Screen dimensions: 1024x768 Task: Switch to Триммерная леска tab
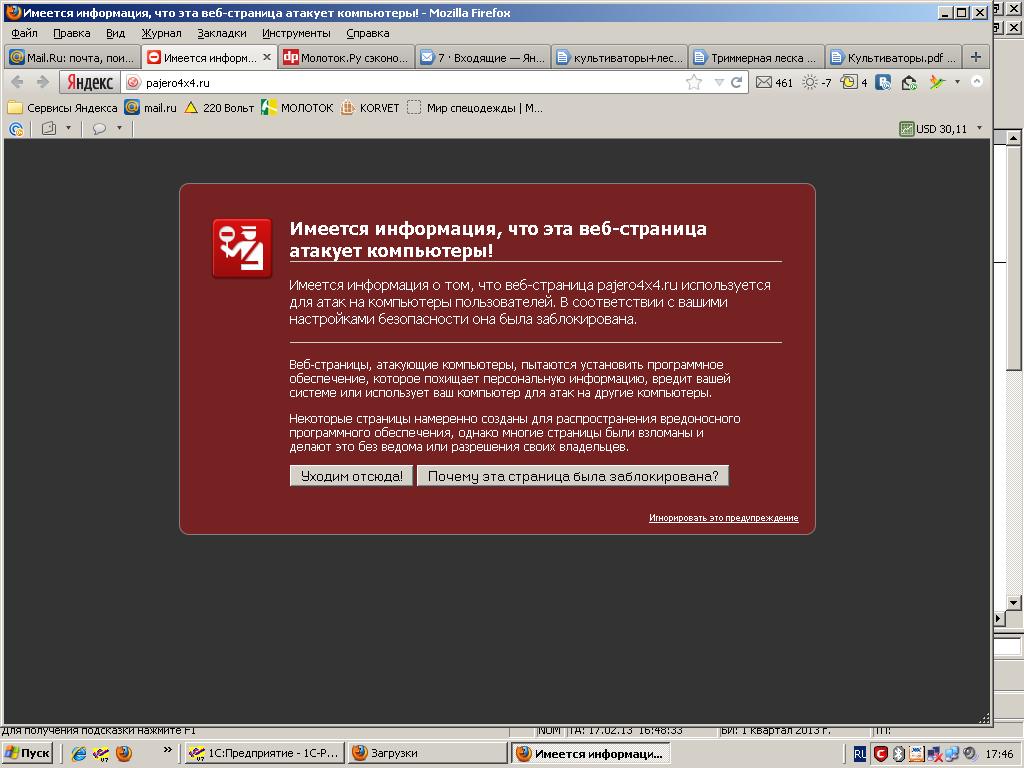point(757,57)
